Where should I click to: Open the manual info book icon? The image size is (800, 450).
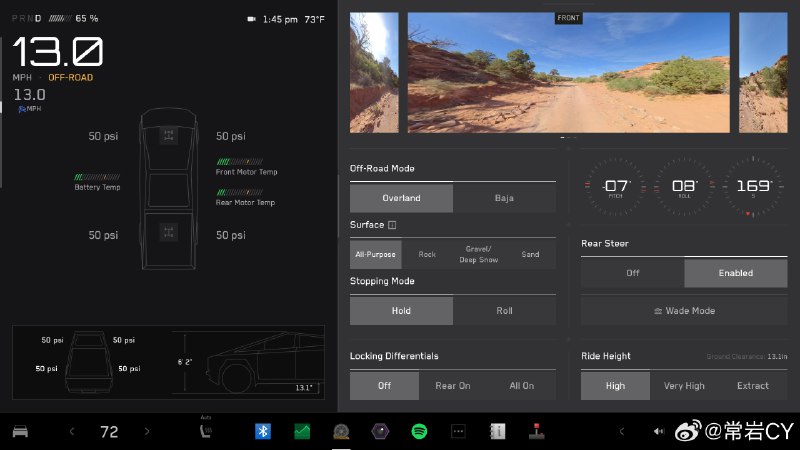(x=497, y=432)
